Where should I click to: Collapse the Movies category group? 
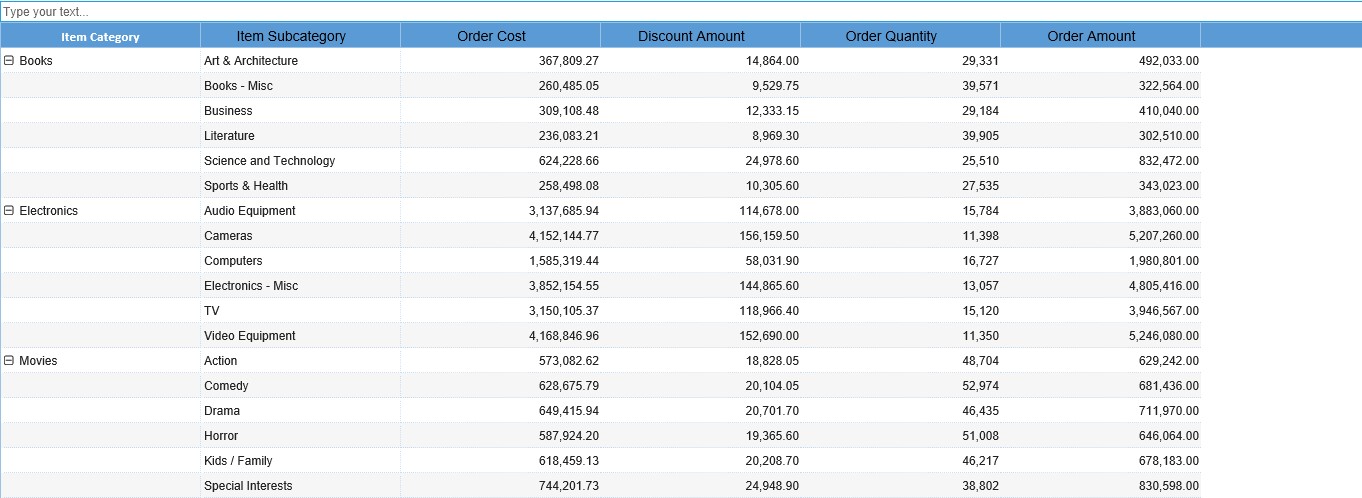coord(9,360)
